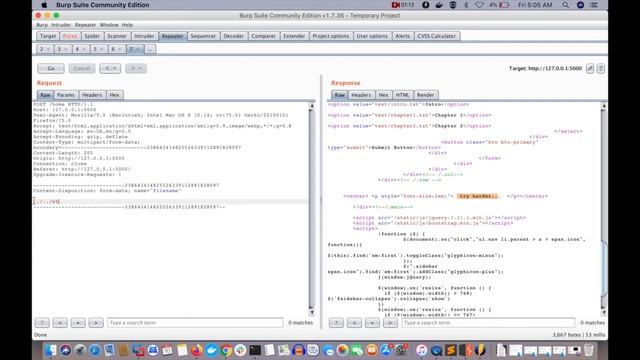
Task: Open Finder from the Dock
Action: [51, 350]
